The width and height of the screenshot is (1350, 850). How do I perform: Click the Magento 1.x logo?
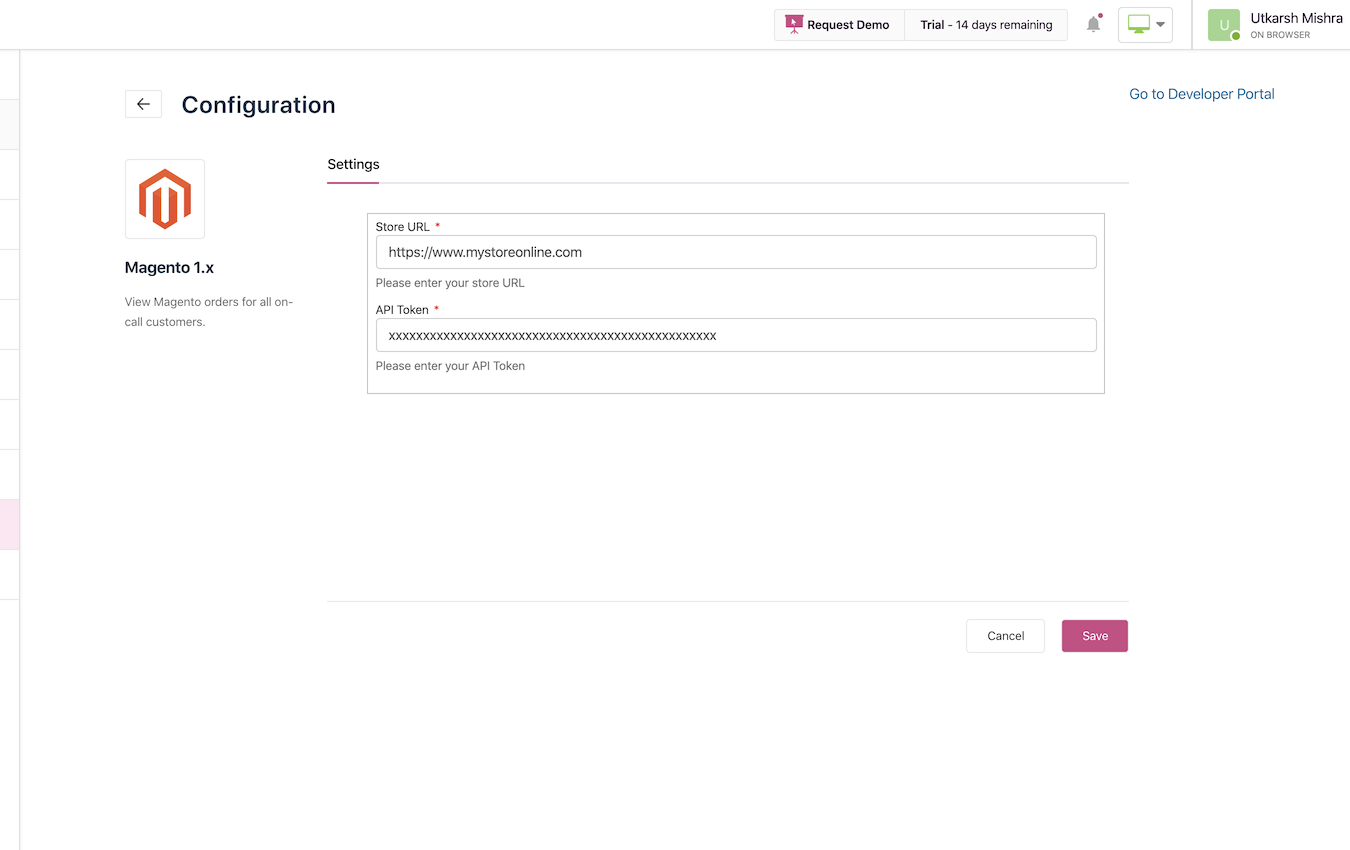164,198
